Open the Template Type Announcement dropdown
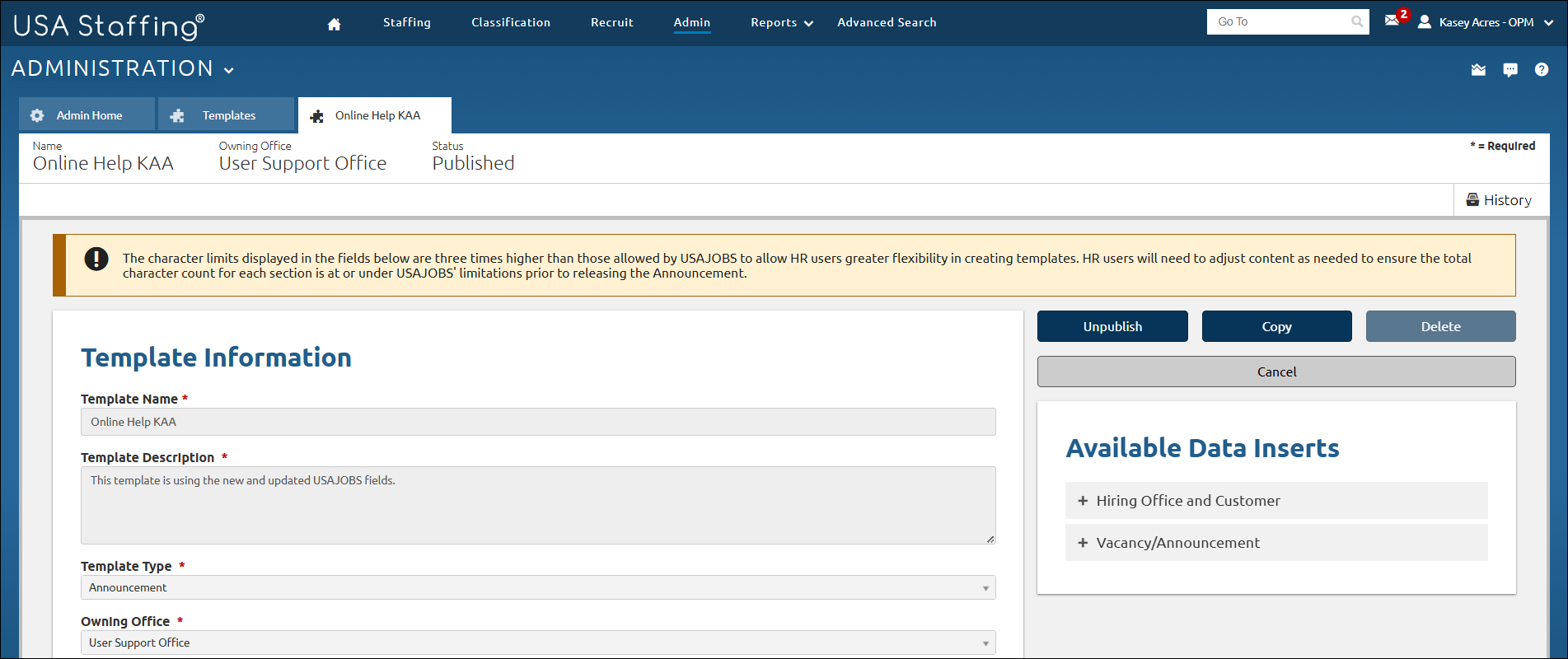The image size is (1568, 659). 538,587
